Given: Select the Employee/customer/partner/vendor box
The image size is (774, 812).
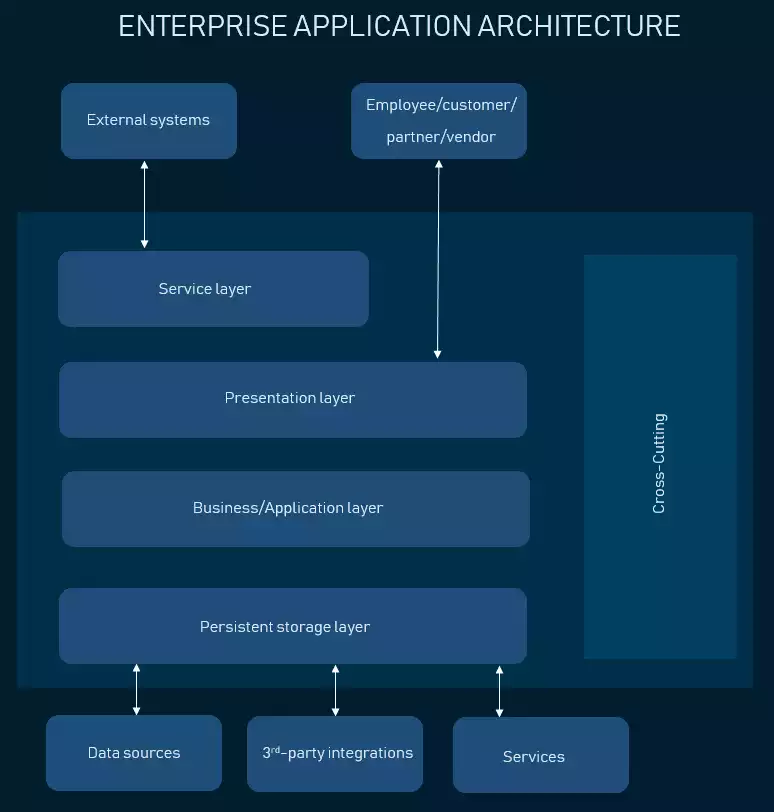Looking at the screenshot, I should (x=439, y=121).
